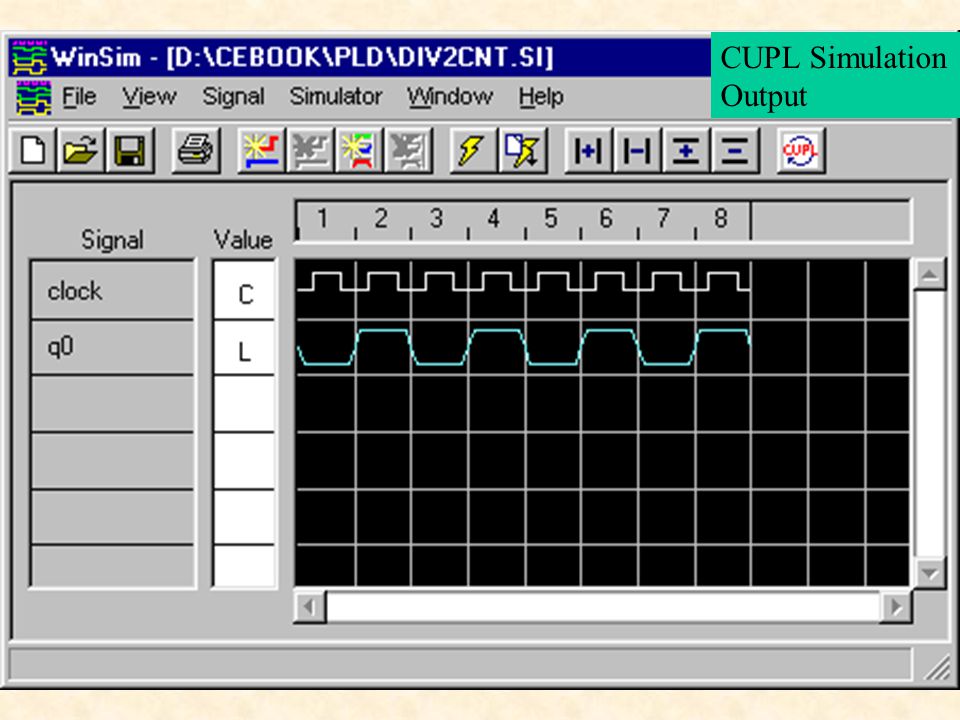Viewport: 960px width, 720px height.
Task: Open the Help menu
Action: [x=541, y=97]
